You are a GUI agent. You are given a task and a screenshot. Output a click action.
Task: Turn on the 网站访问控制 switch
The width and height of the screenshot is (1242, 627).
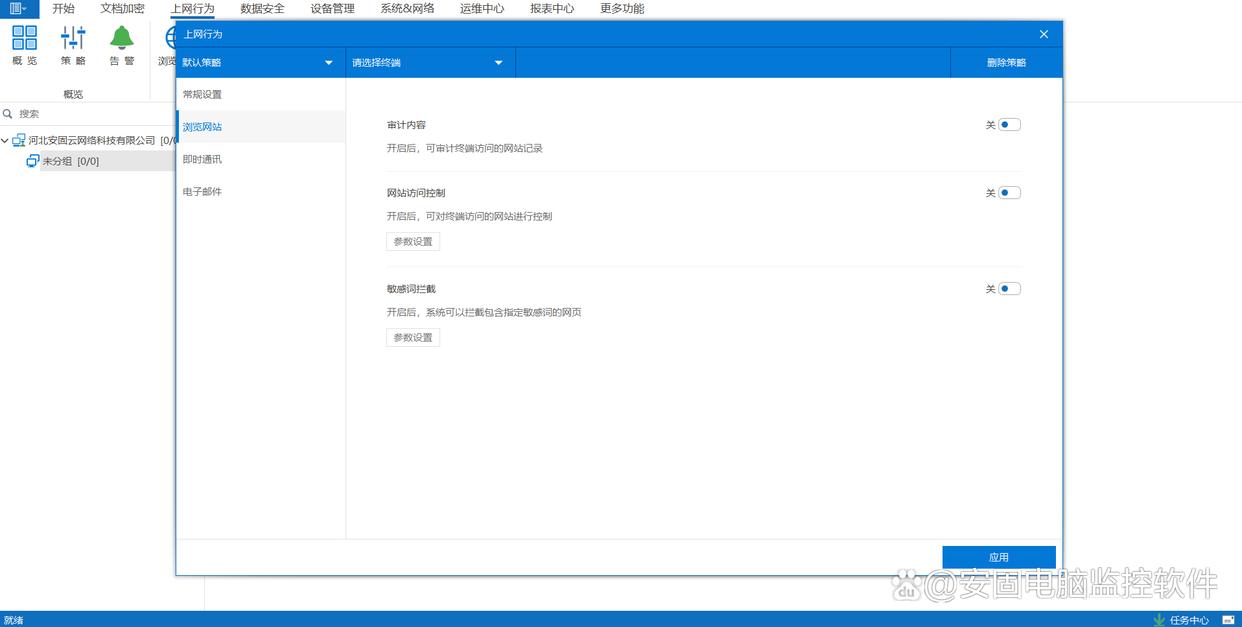[1009, 193]
